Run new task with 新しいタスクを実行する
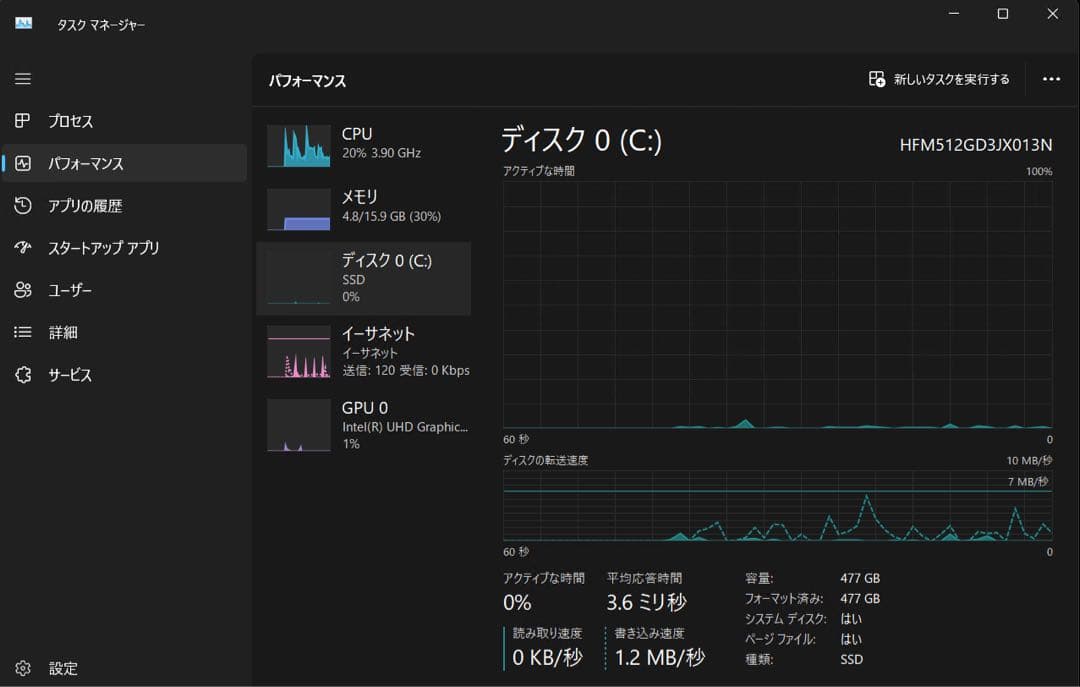 [x=939, y=79]
